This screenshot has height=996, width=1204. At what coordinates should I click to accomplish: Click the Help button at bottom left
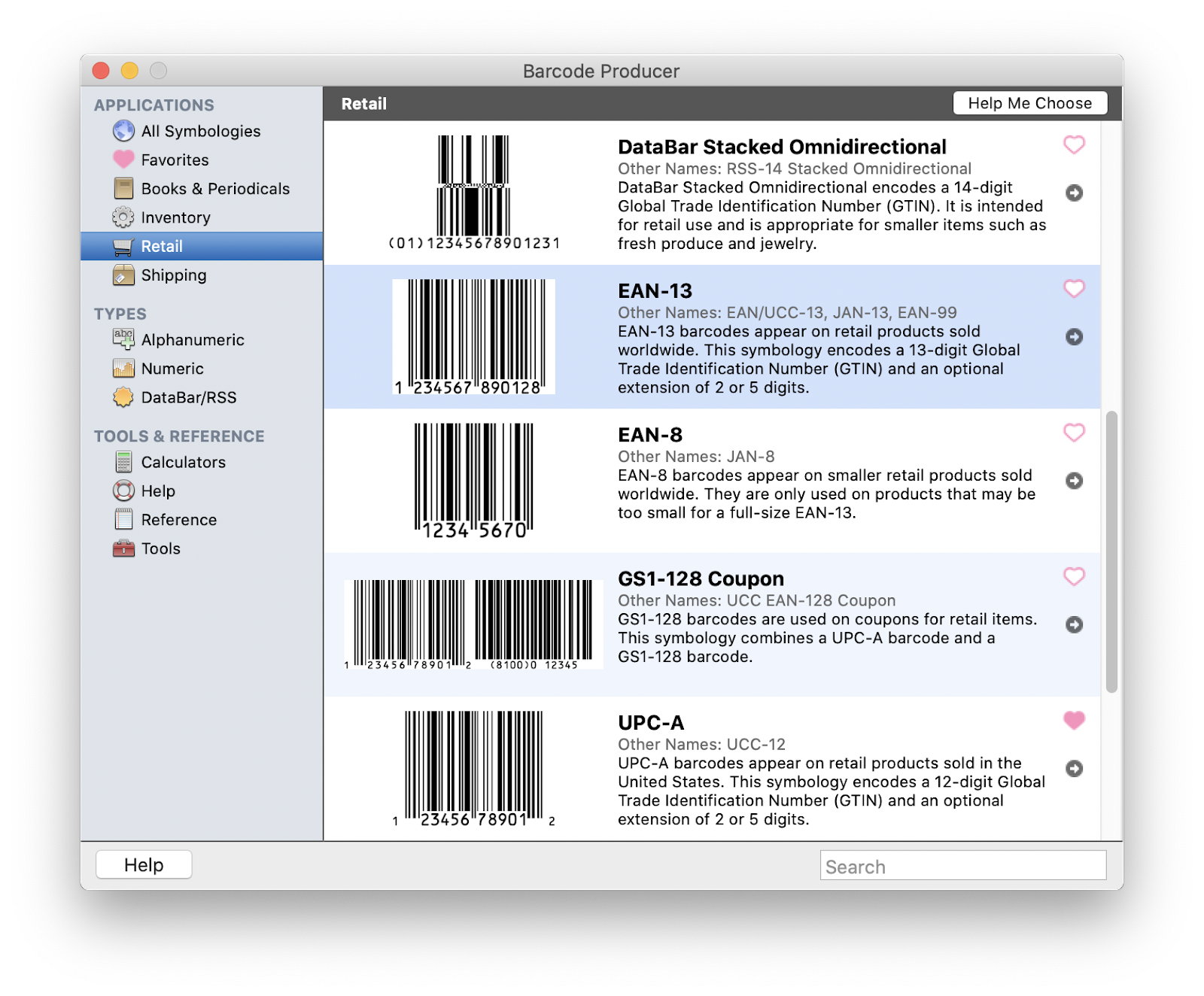[144, 864]
